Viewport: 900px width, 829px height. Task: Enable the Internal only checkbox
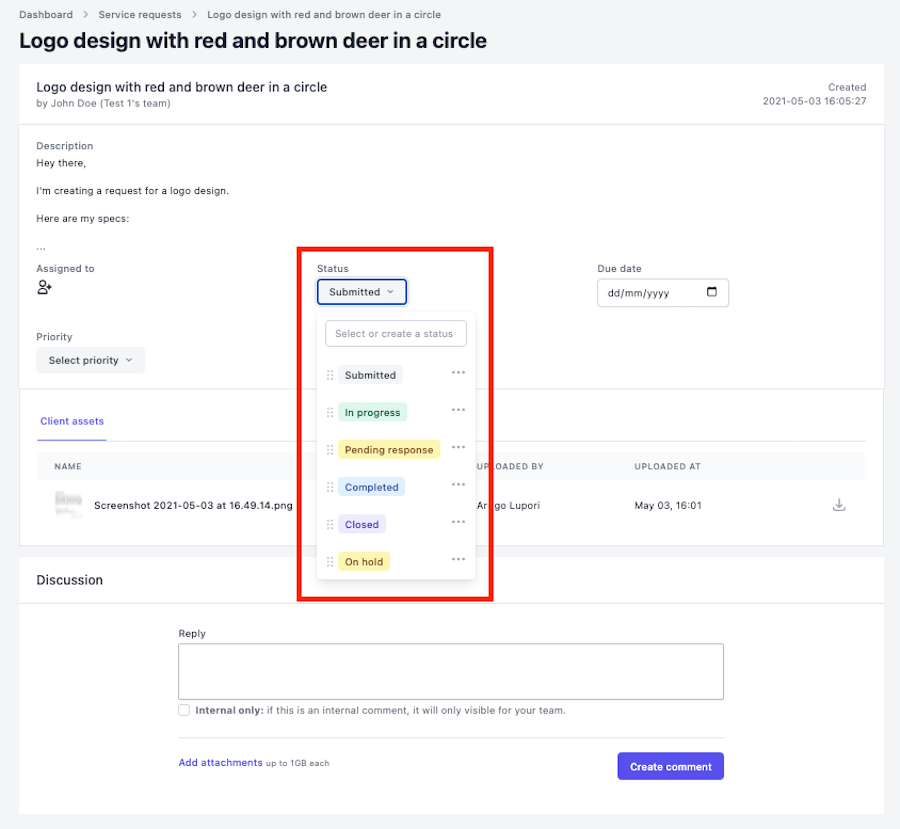(184, 709)
